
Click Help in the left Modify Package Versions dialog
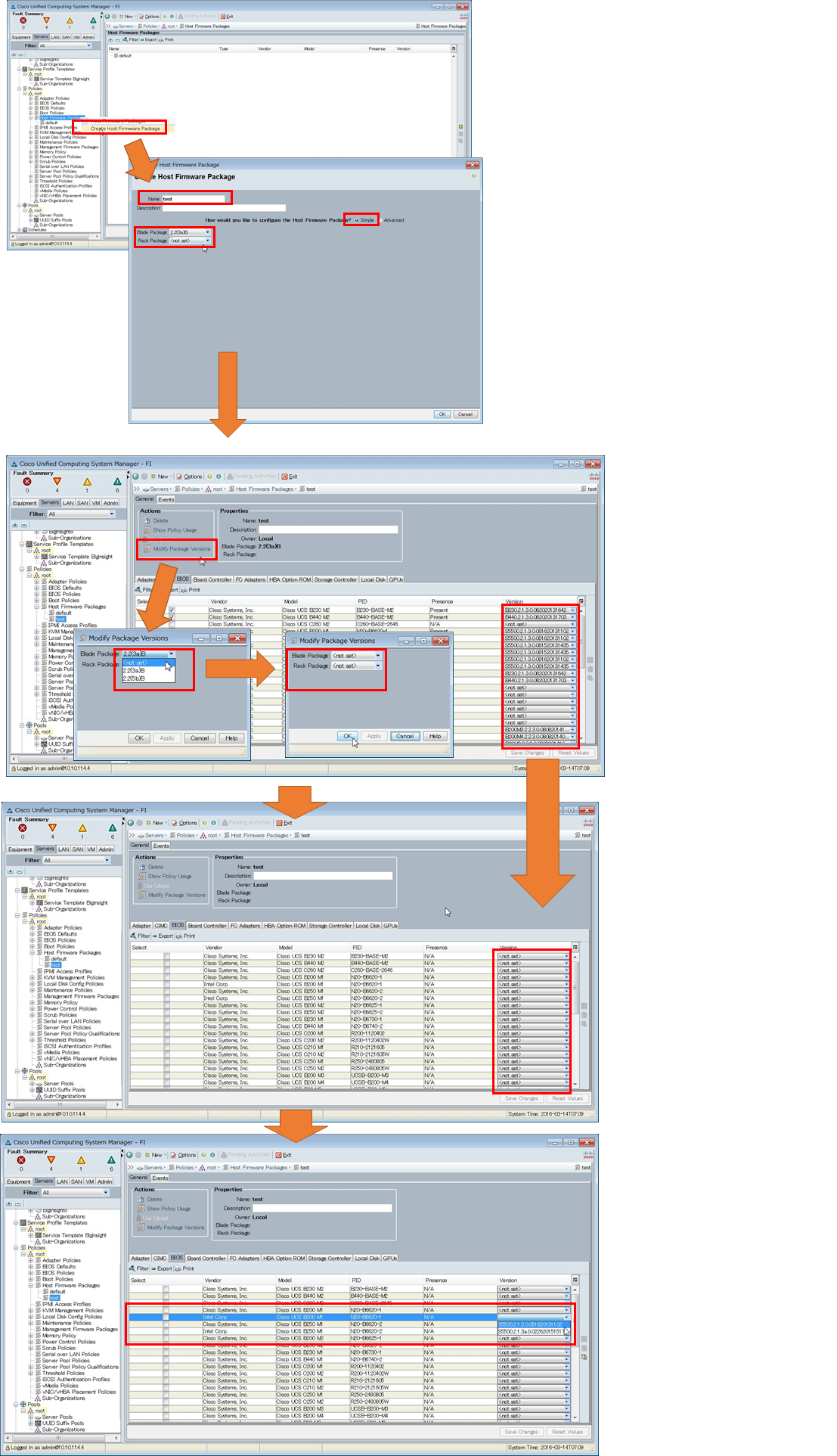coord(231,738)
